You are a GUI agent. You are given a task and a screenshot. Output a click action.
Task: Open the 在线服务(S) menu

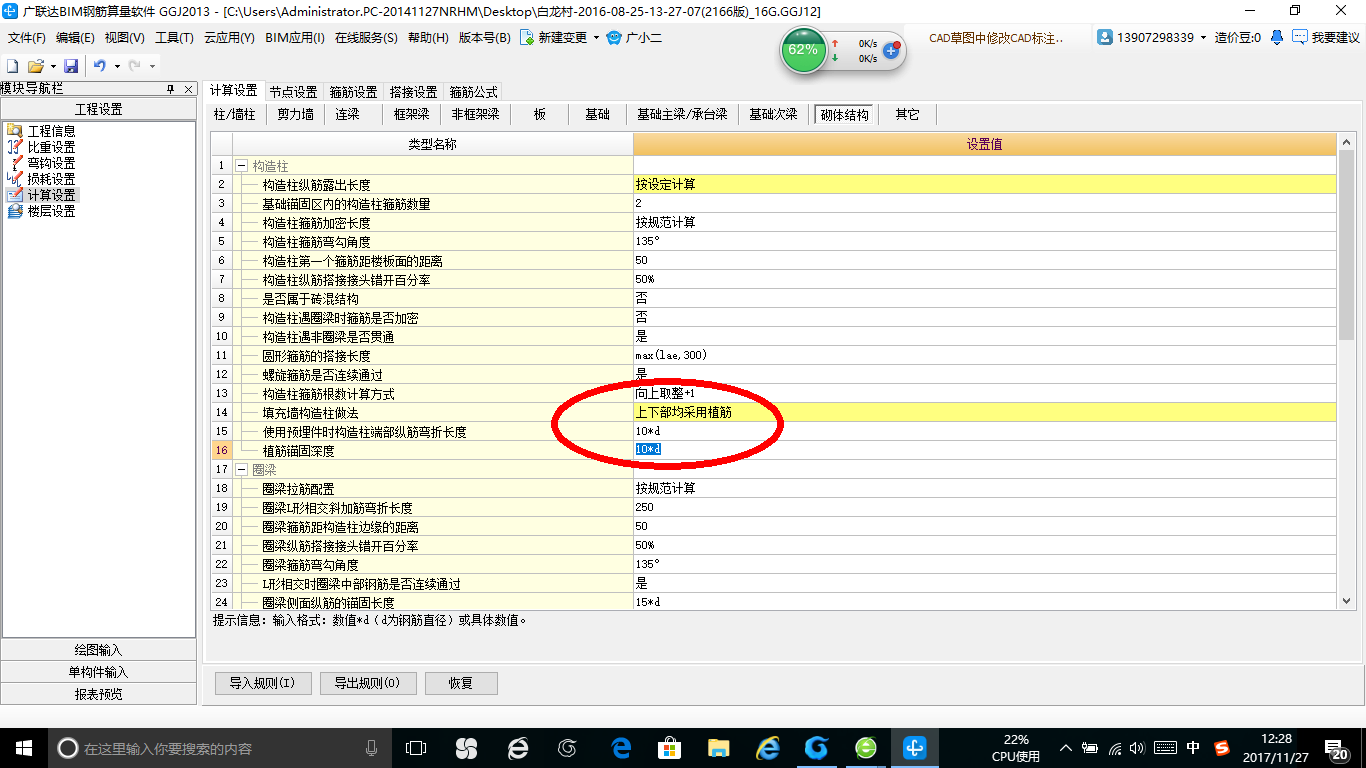(x=366, y=38)
